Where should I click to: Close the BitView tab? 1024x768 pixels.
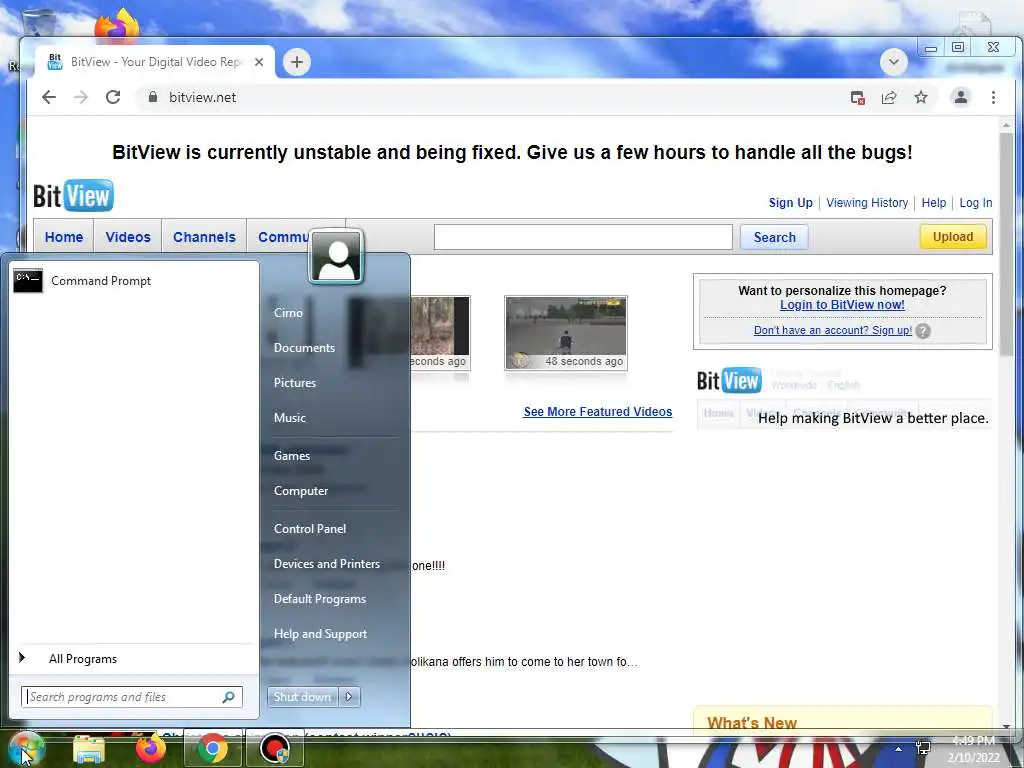coord(259,62)
